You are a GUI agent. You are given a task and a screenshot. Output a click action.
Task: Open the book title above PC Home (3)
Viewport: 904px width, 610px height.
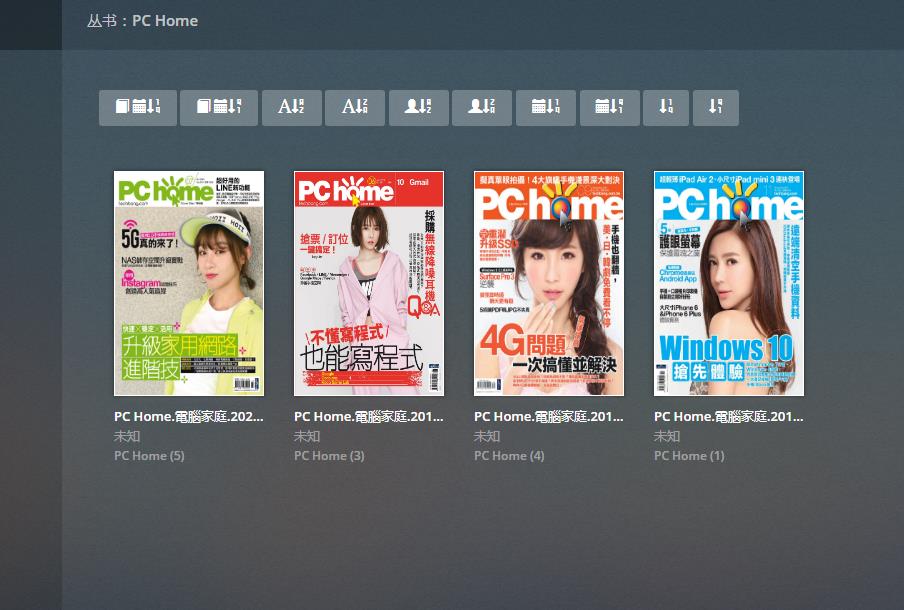pos(369,417)
